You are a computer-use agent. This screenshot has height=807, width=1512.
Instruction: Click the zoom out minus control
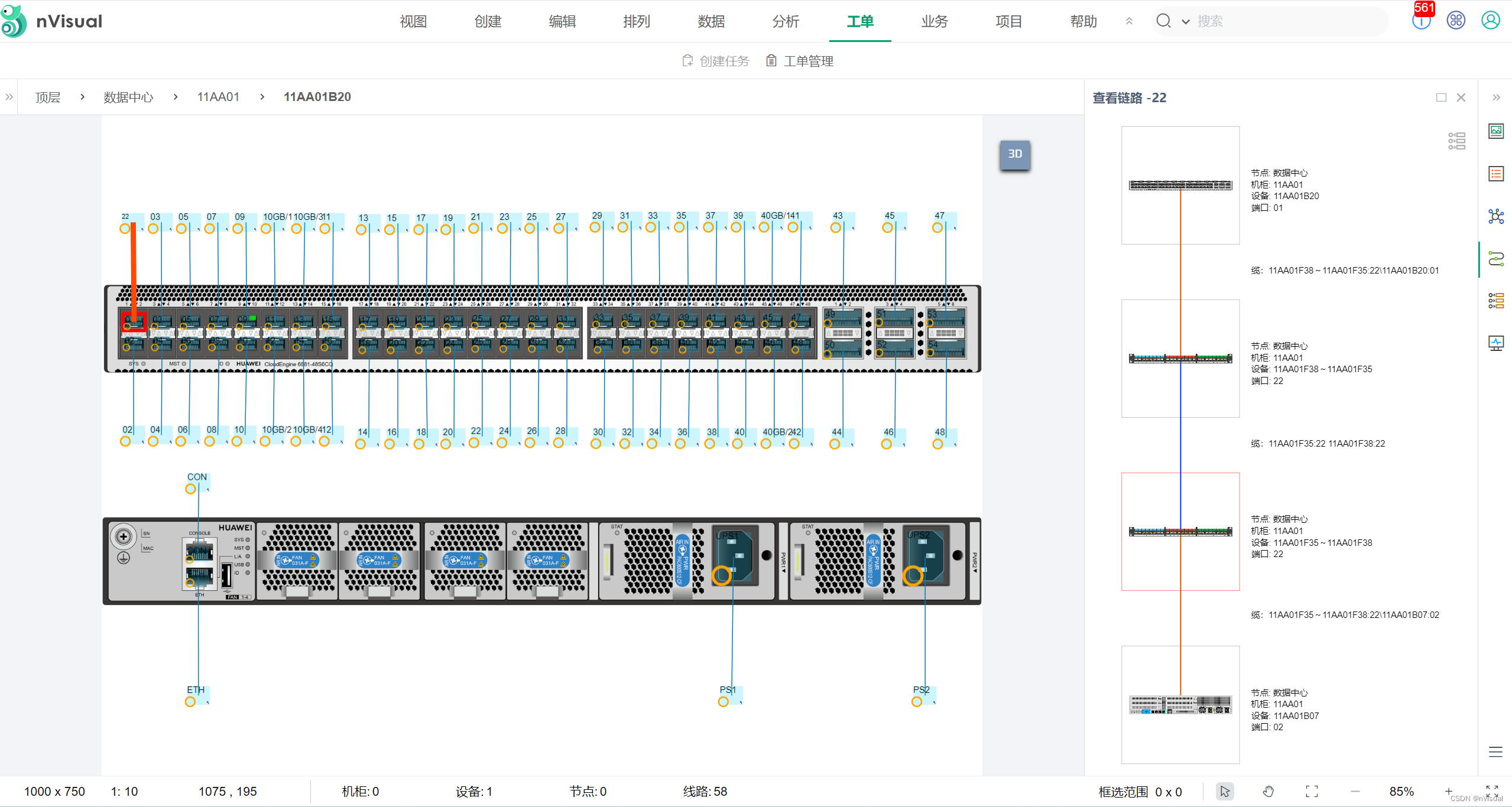click(x=1355, y=791)
